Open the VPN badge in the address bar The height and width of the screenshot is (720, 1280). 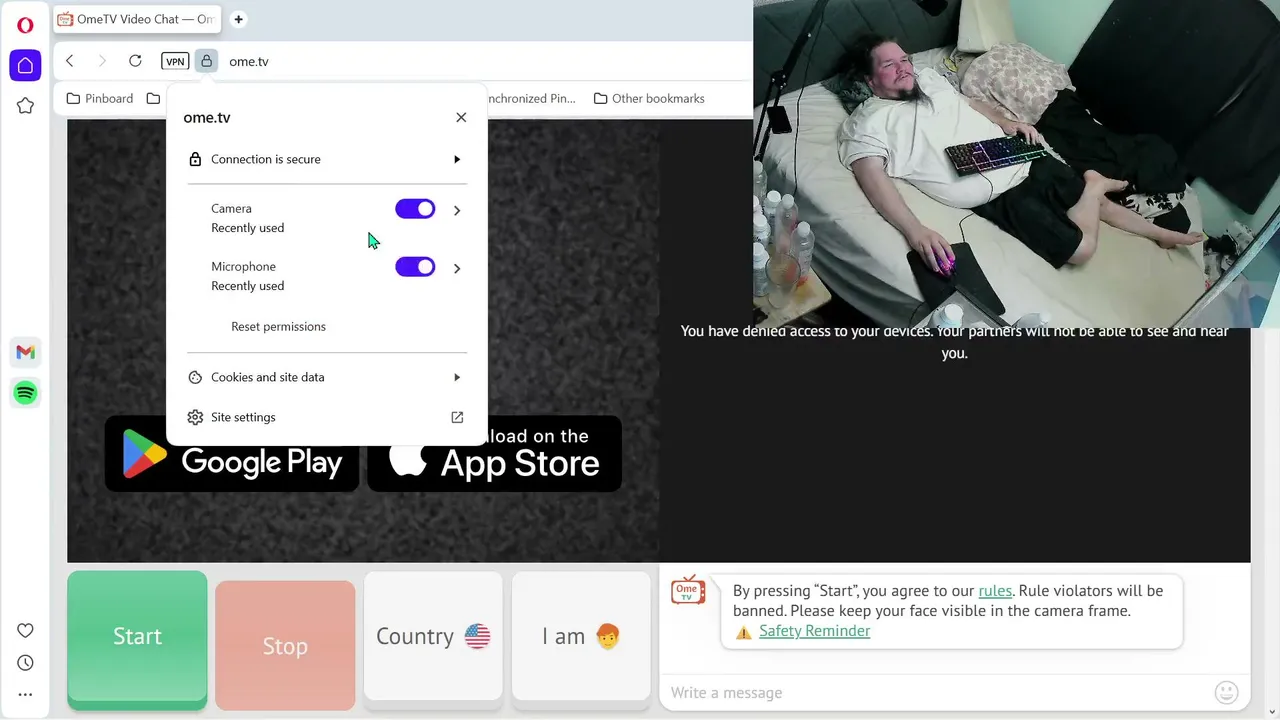pyautogui.click(x=175, y=61)
